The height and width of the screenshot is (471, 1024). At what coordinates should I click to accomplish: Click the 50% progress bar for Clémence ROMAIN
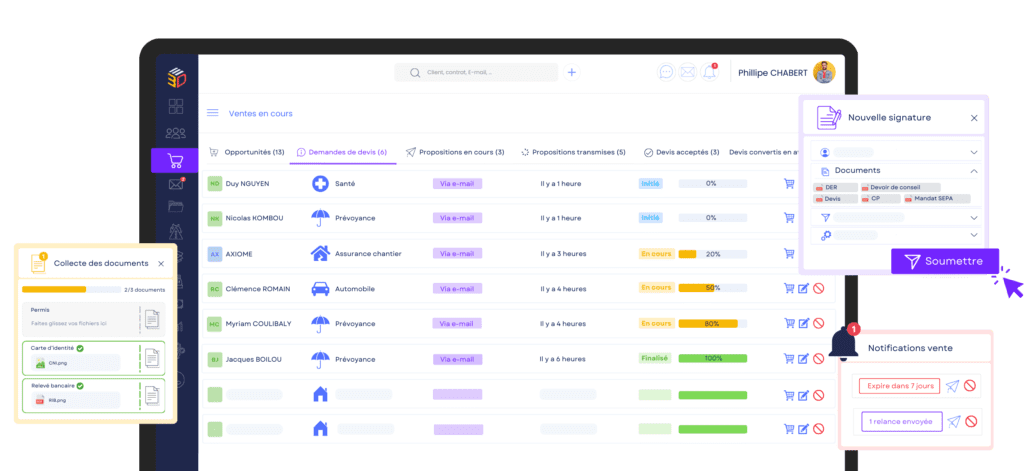point(713,289)
